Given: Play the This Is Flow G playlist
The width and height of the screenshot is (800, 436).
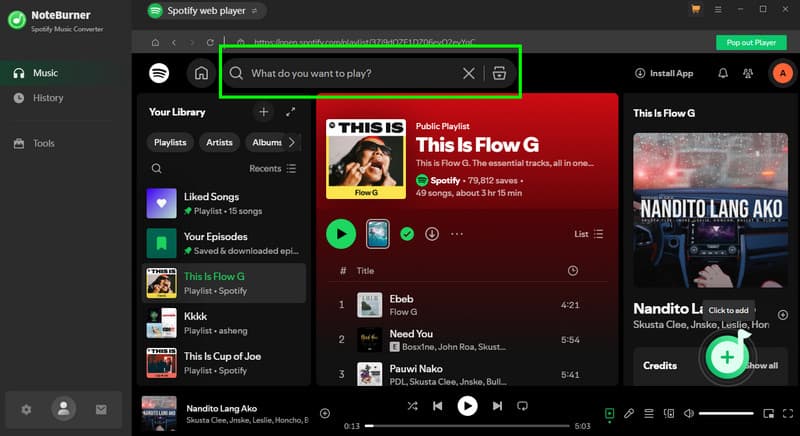Looking at the screenshot, I should pos(341,234).
